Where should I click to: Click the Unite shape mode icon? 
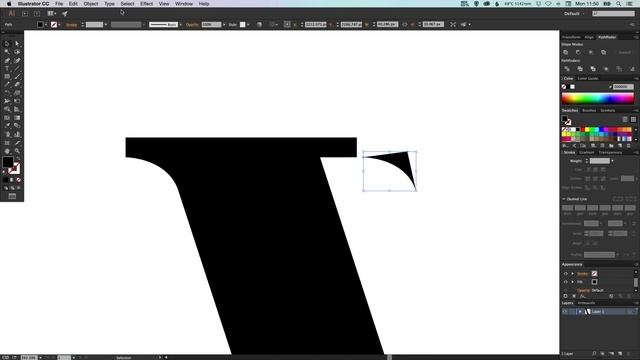[x=566, y=52]
